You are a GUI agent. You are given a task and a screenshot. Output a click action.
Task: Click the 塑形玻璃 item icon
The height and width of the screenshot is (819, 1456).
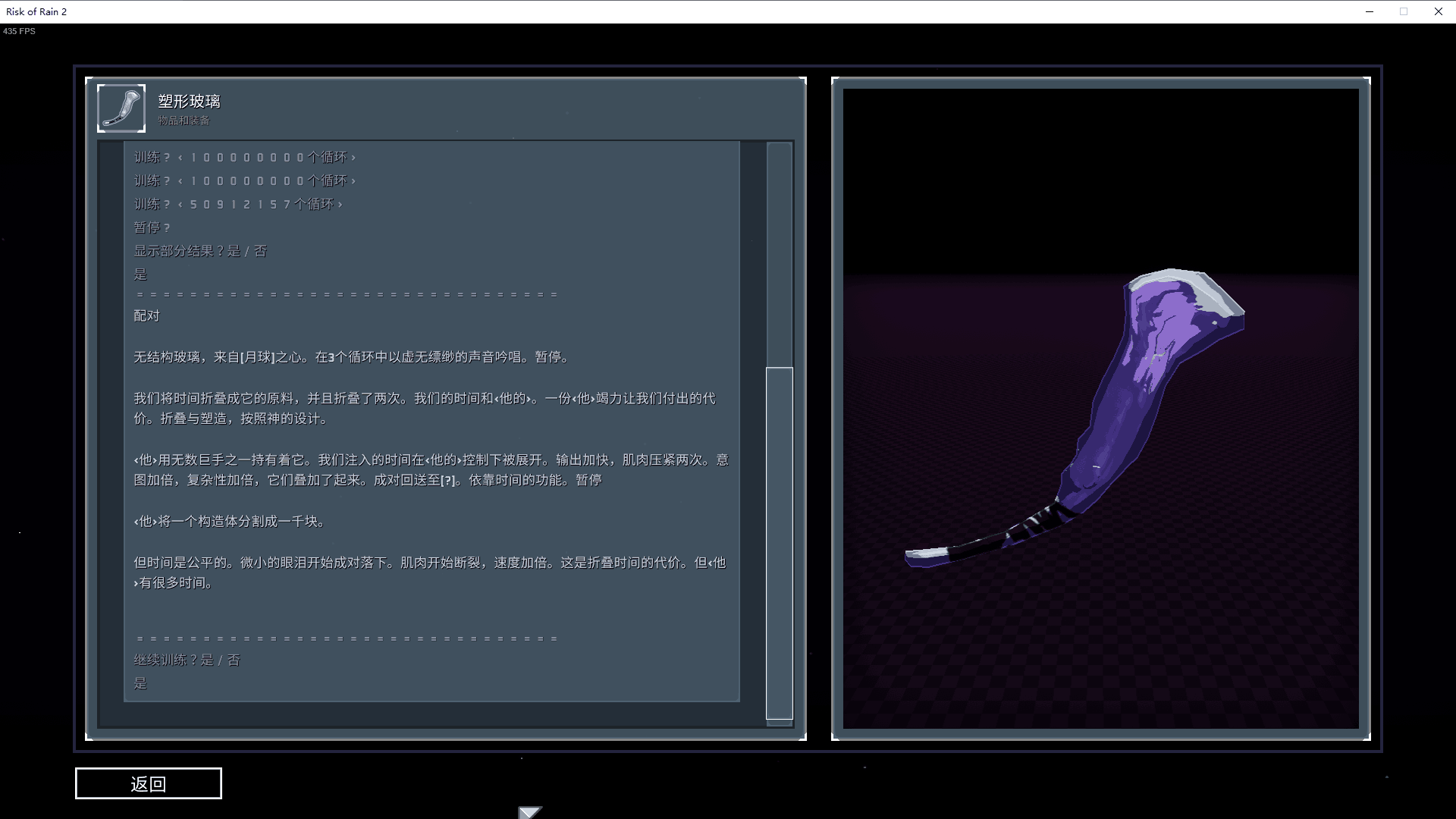click(x=121, y=108)
